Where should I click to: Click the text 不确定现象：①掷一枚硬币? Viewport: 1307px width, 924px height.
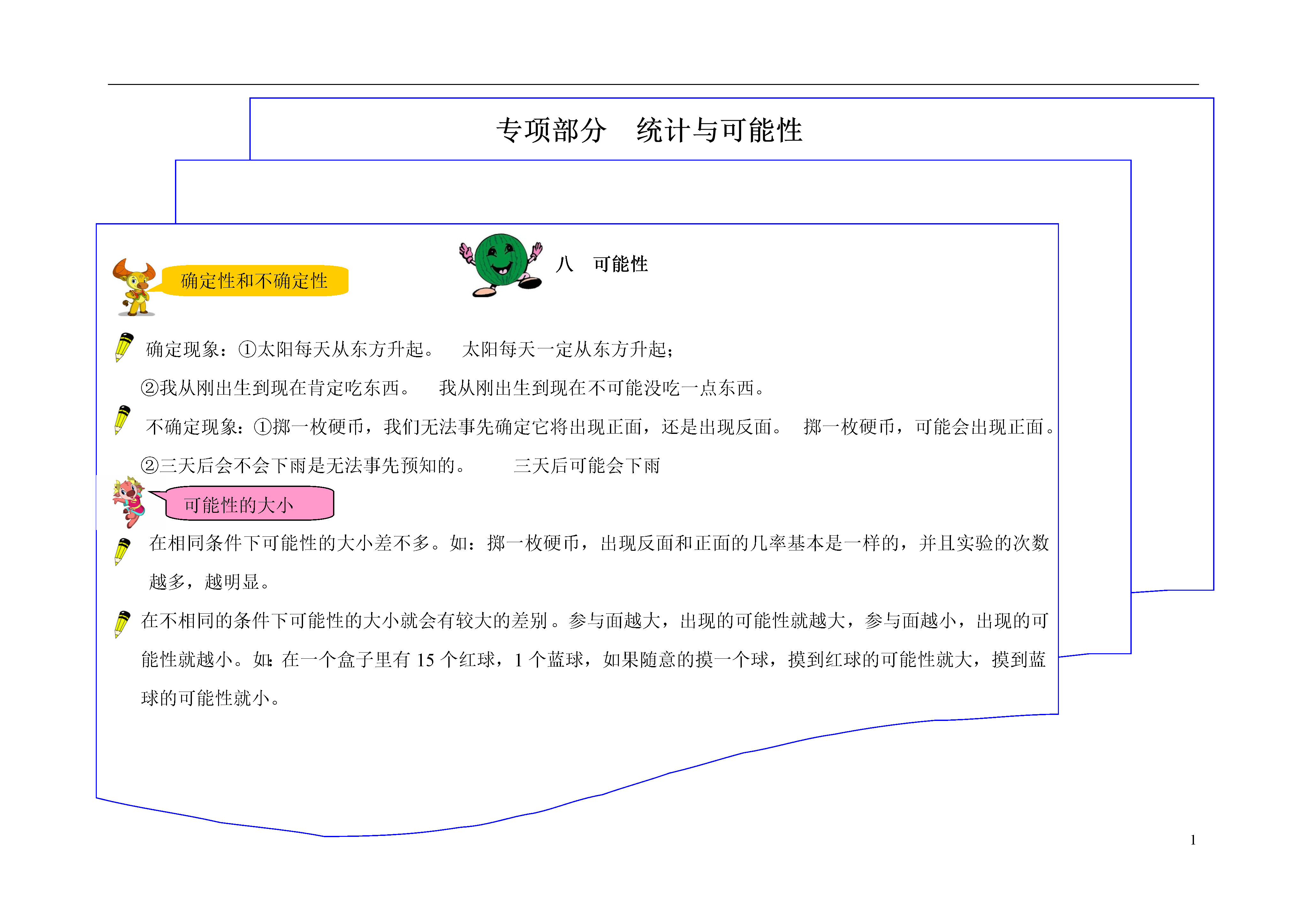(255, 427)
